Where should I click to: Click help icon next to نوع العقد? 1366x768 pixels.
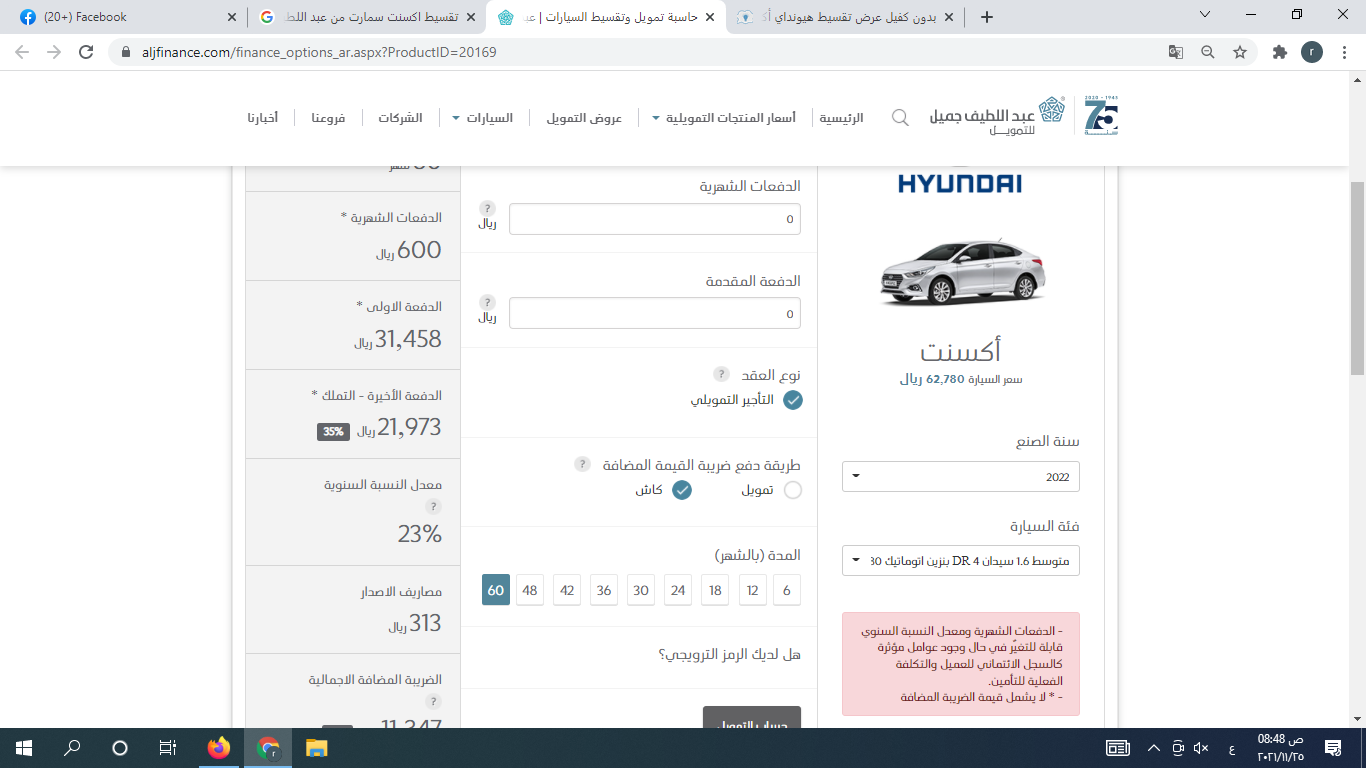click(721, 374)
